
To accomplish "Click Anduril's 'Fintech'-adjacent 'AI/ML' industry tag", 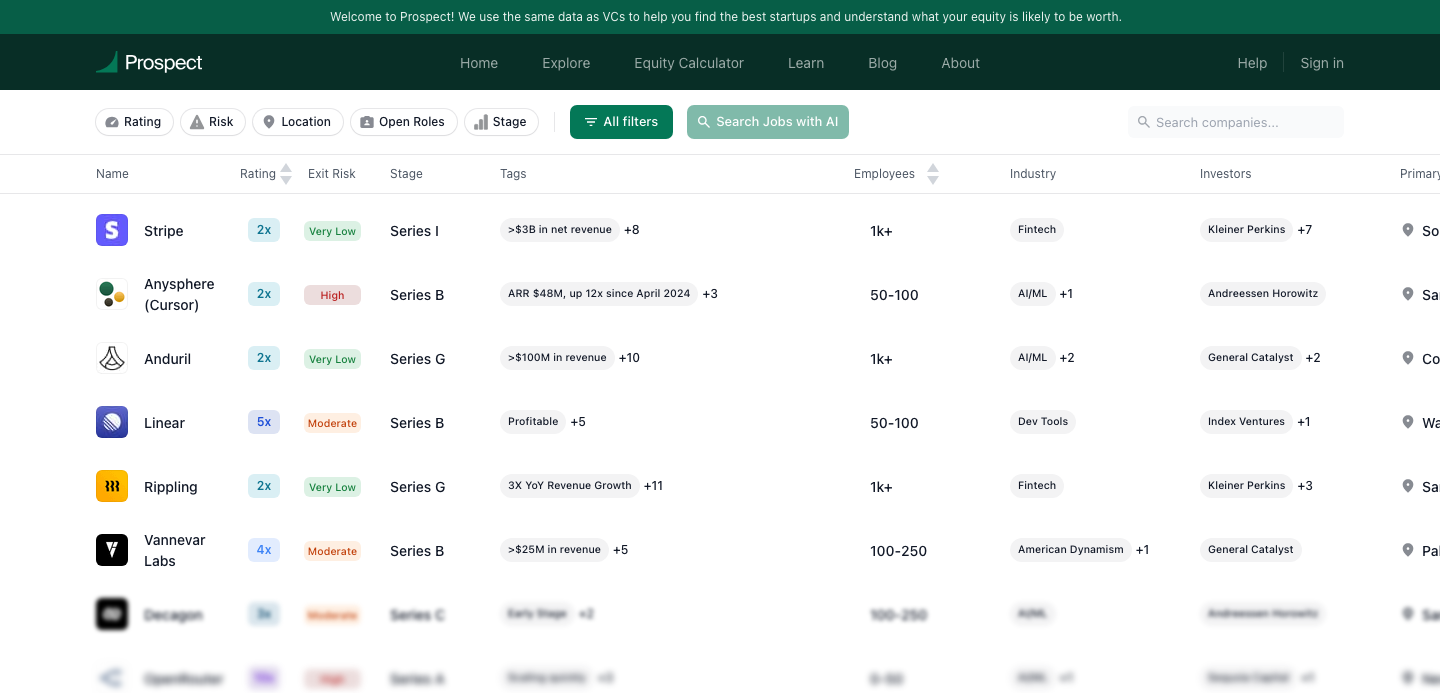I will tap(1032, 358).
